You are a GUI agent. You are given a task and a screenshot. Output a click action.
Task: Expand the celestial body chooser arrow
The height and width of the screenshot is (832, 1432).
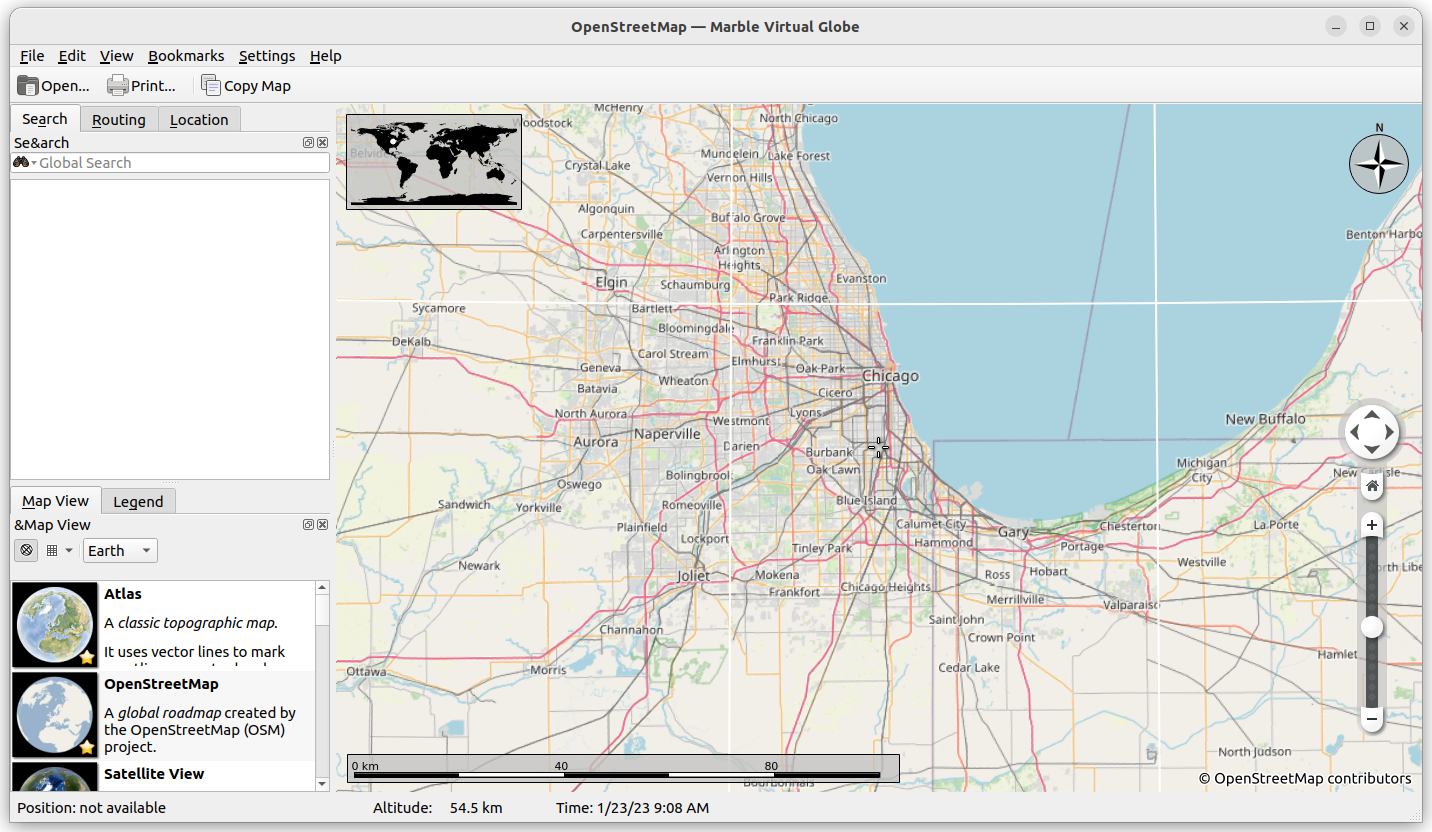pyautogui.click(x=68, y=550)
